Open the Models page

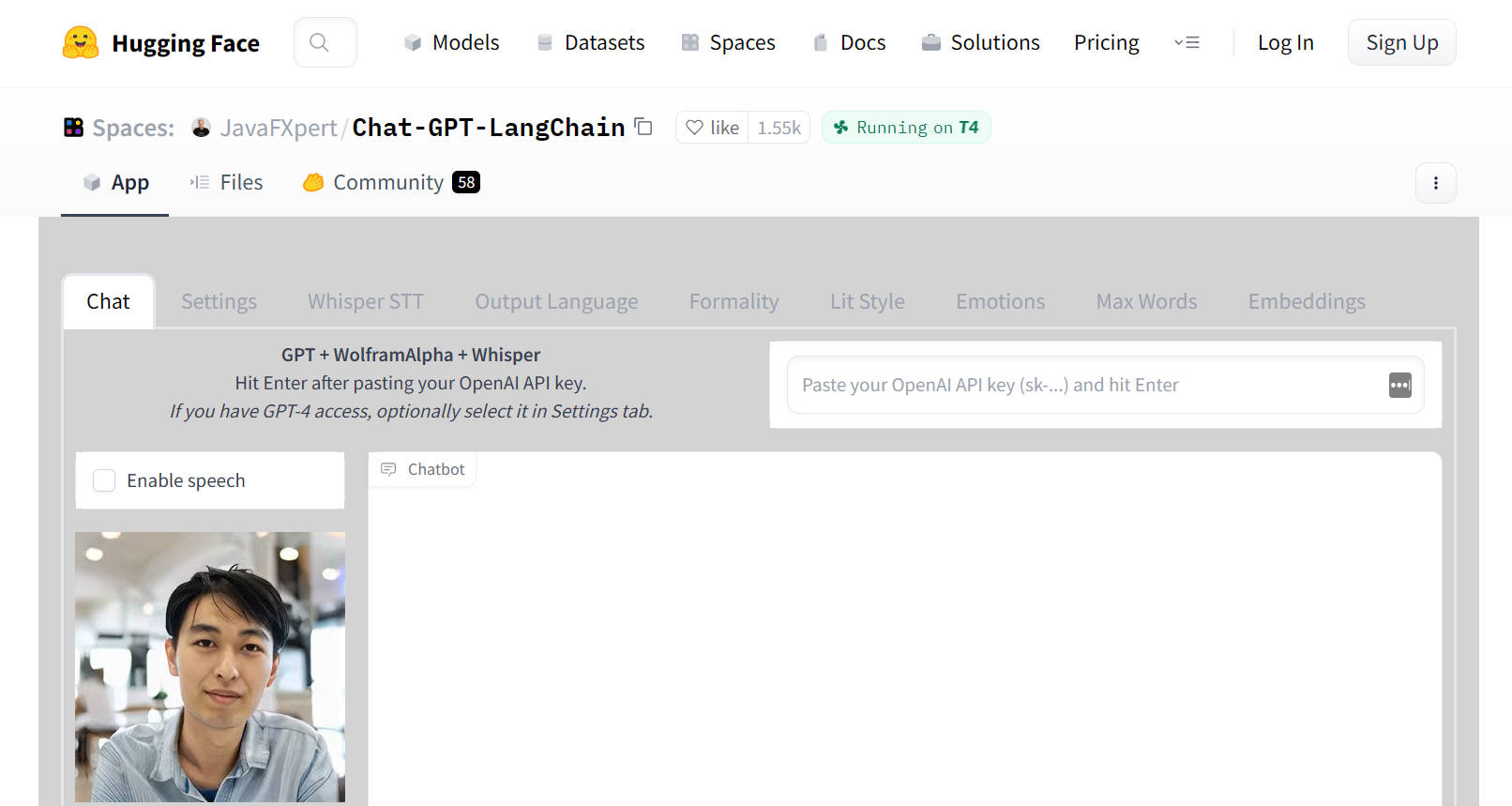pyautogui.click(x=451, y=42)
